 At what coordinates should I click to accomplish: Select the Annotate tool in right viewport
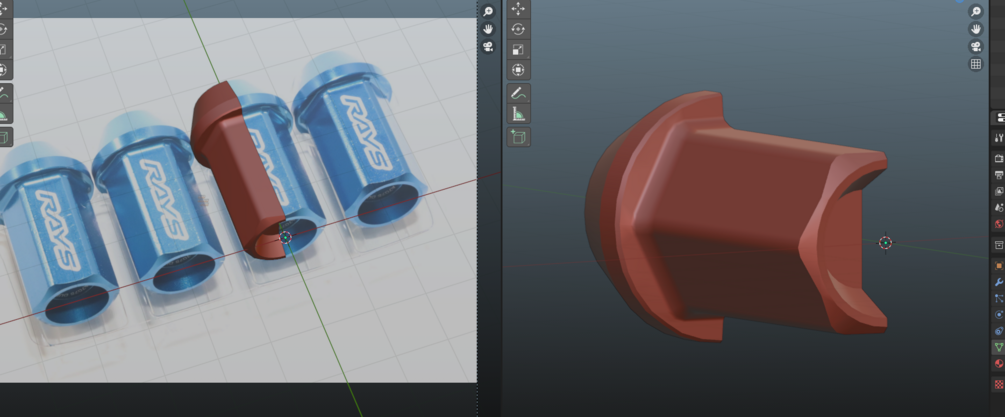[x=519, y=94]
